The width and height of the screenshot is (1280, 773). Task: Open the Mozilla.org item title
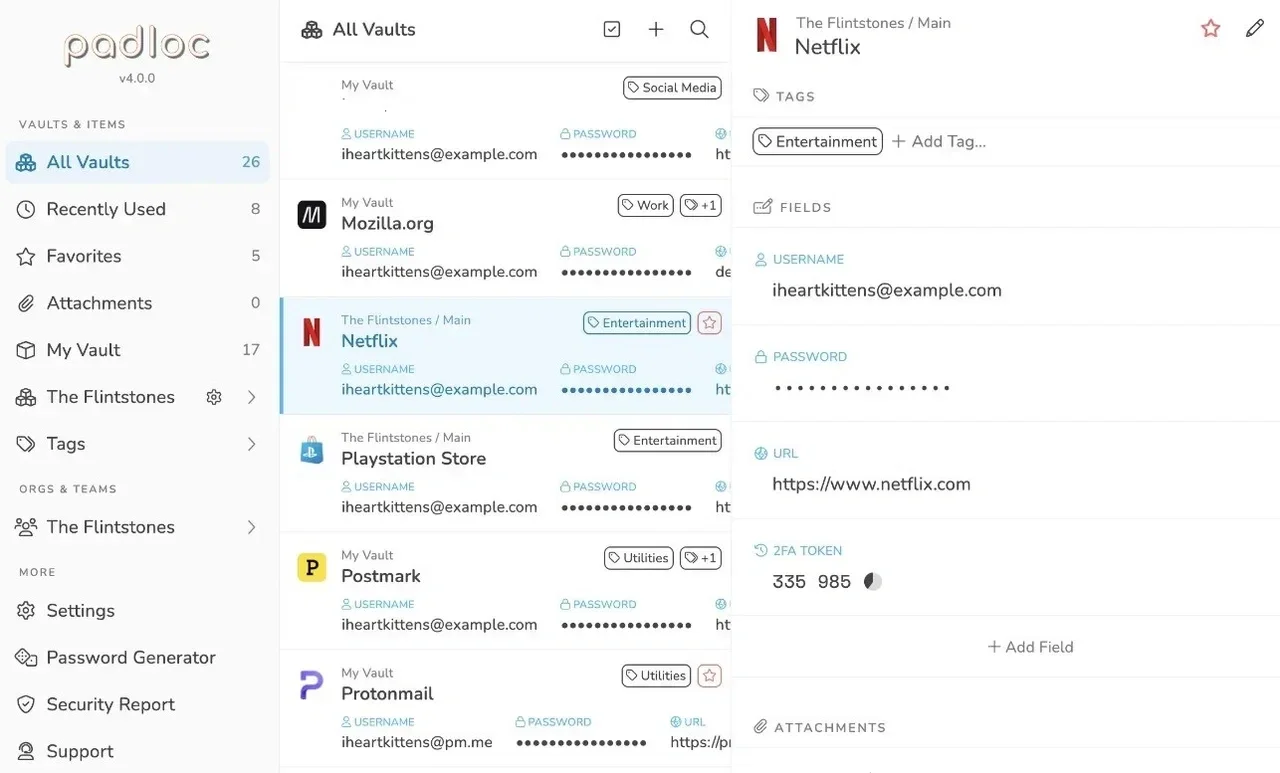pos(387,223)
